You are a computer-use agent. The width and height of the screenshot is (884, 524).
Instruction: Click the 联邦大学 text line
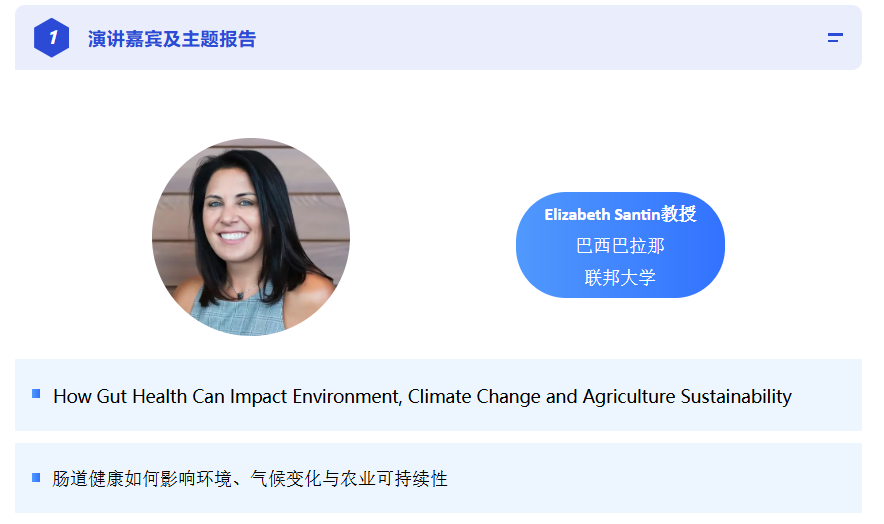tap(620, 277)
